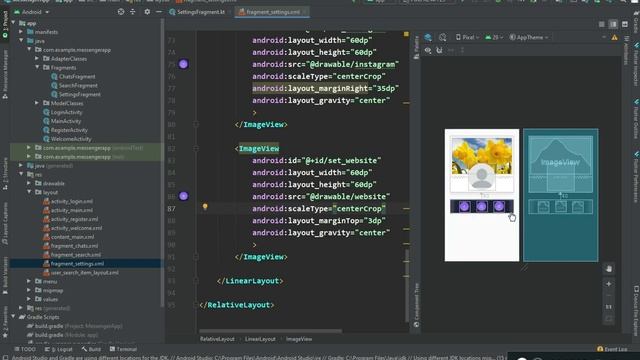Screen dimensions: 640x360
Task: Open the Terminal tool window tab
Action: point(123,349)
